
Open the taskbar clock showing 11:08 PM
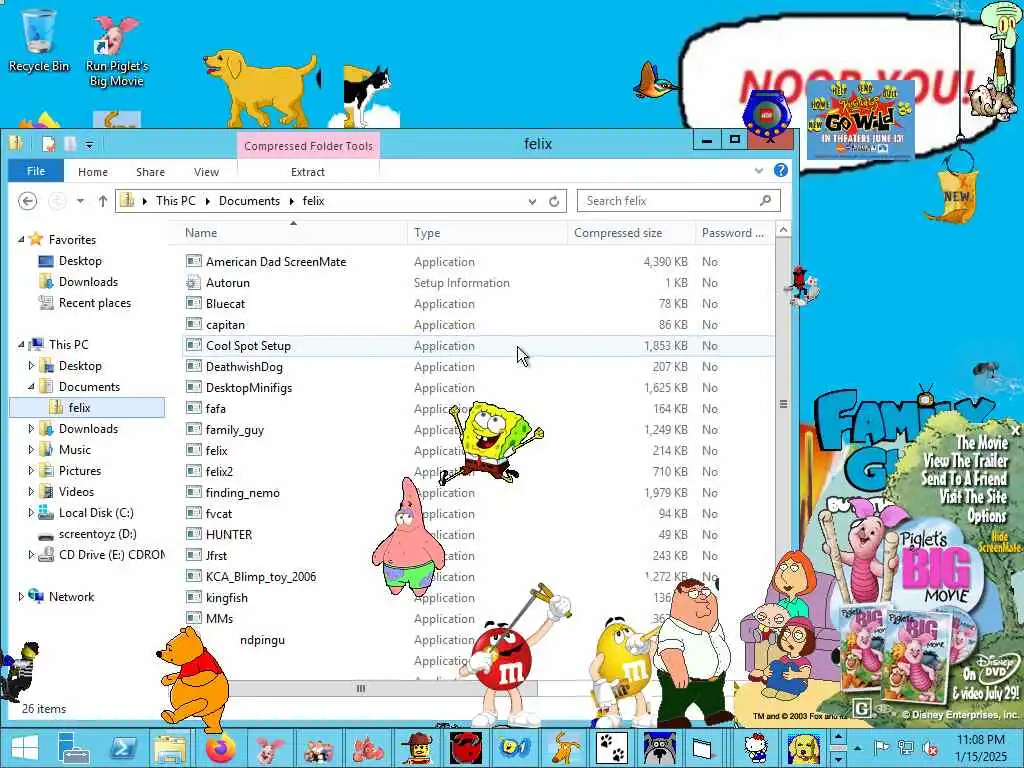[980, 748]
